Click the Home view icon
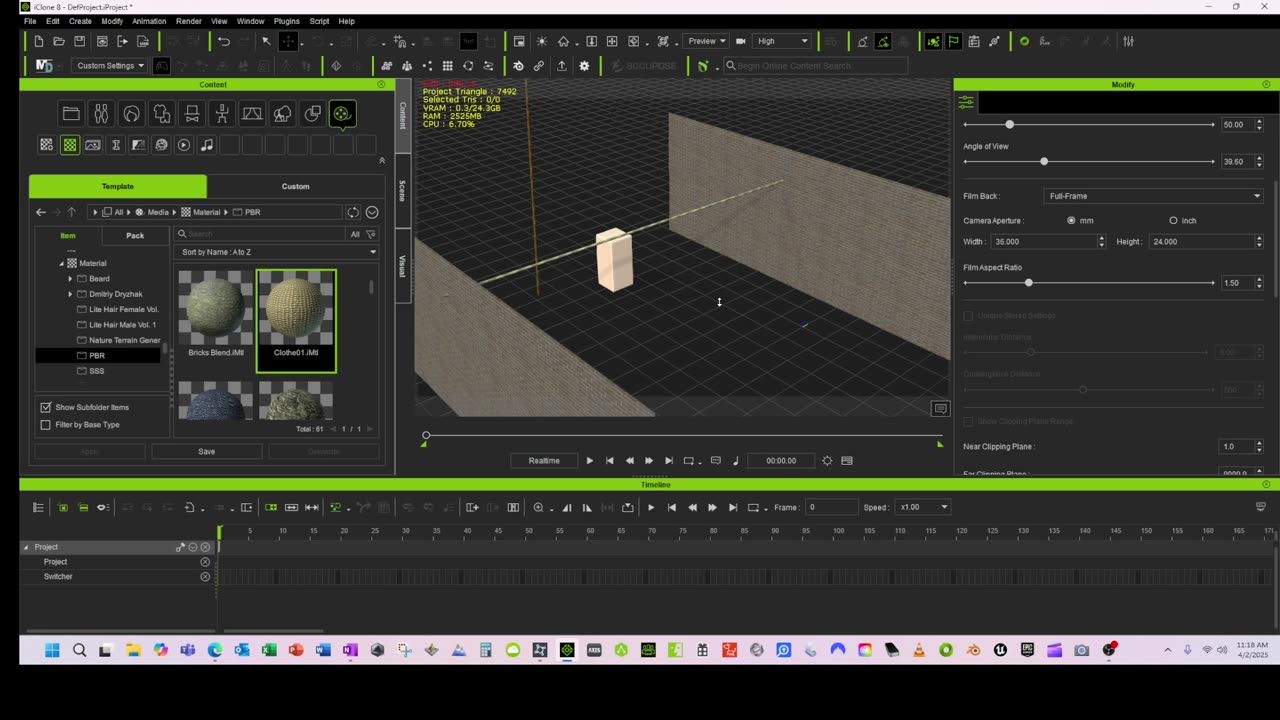Screen dimensions: 1280x720 563,41
